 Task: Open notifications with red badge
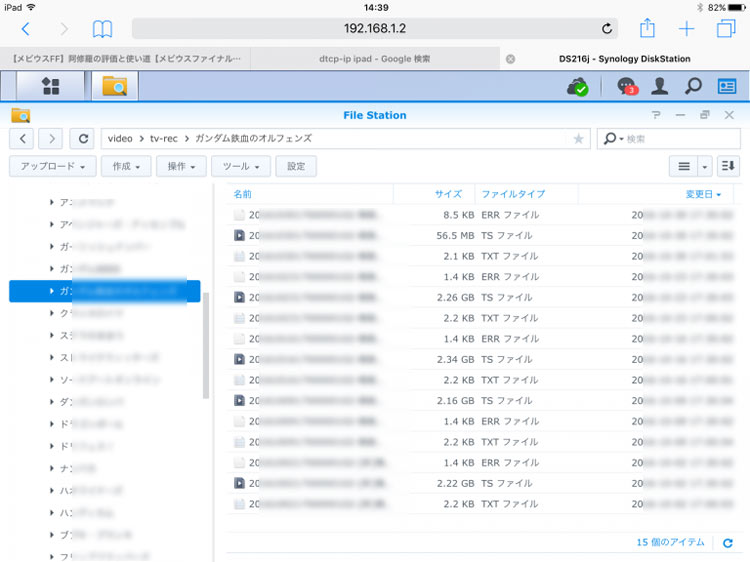point(627,87)
